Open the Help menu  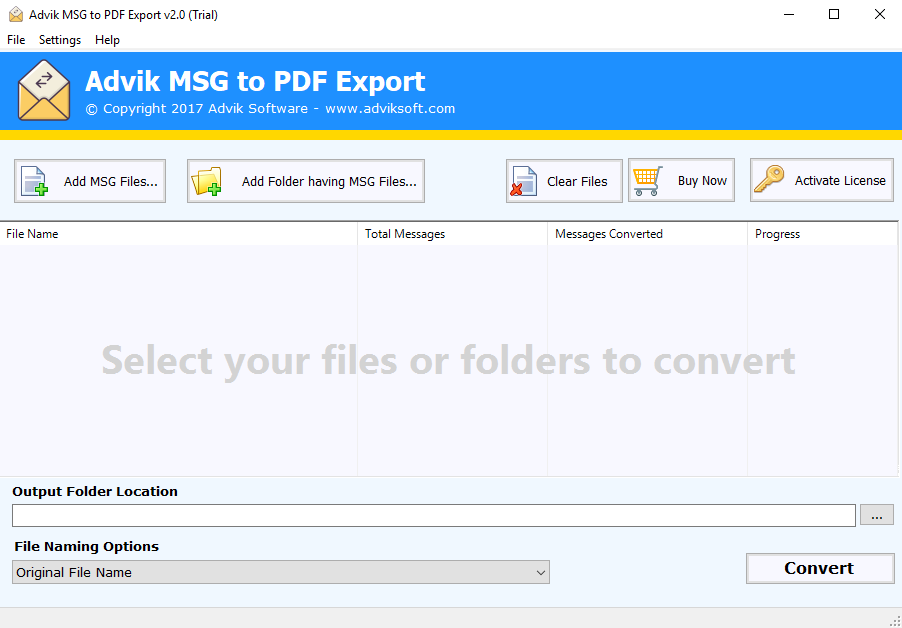pos(107,40)
